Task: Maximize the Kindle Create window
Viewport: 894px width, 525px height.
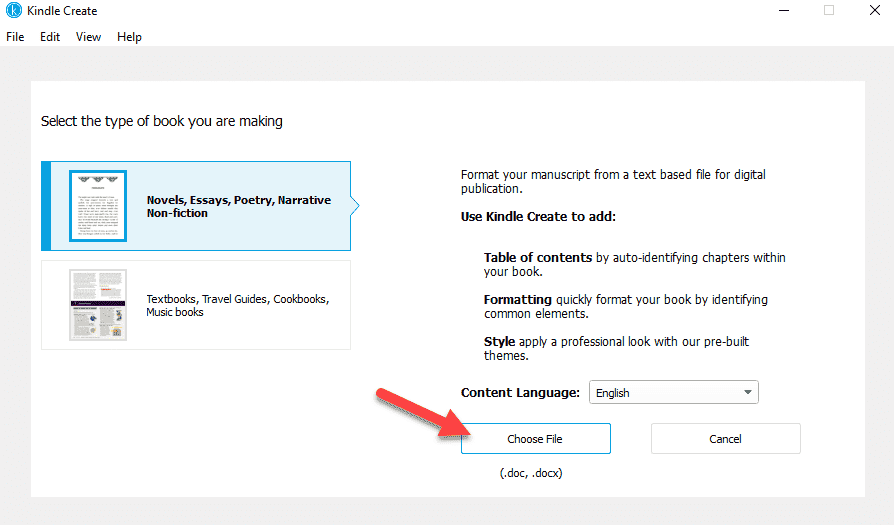Action: [829, 10]
